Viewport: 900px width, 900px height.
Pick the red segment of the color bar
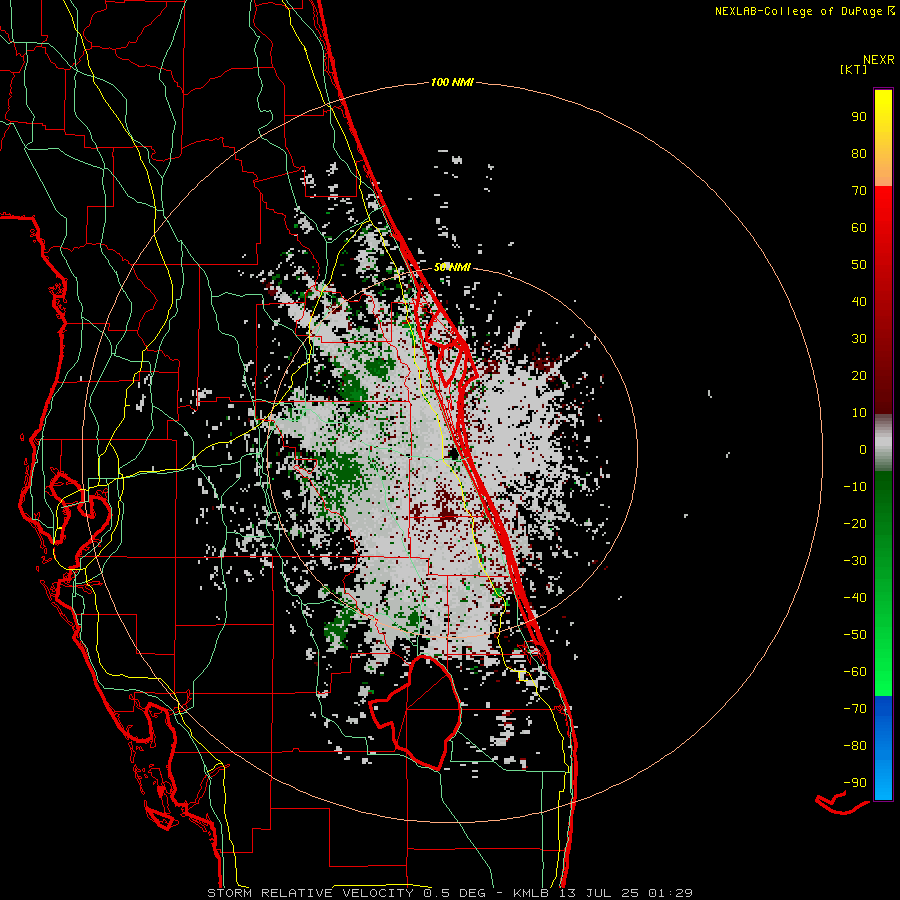coord(883,300)
